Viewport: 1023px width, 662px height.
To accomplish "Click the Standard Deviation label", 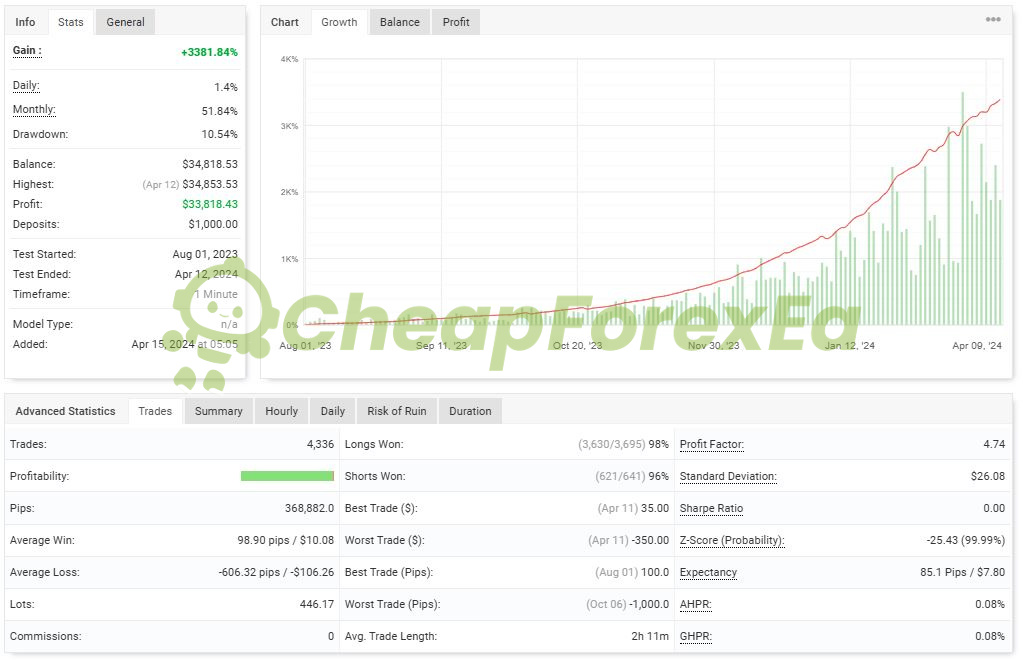I will pyautogui.click(x=728, y=476).
